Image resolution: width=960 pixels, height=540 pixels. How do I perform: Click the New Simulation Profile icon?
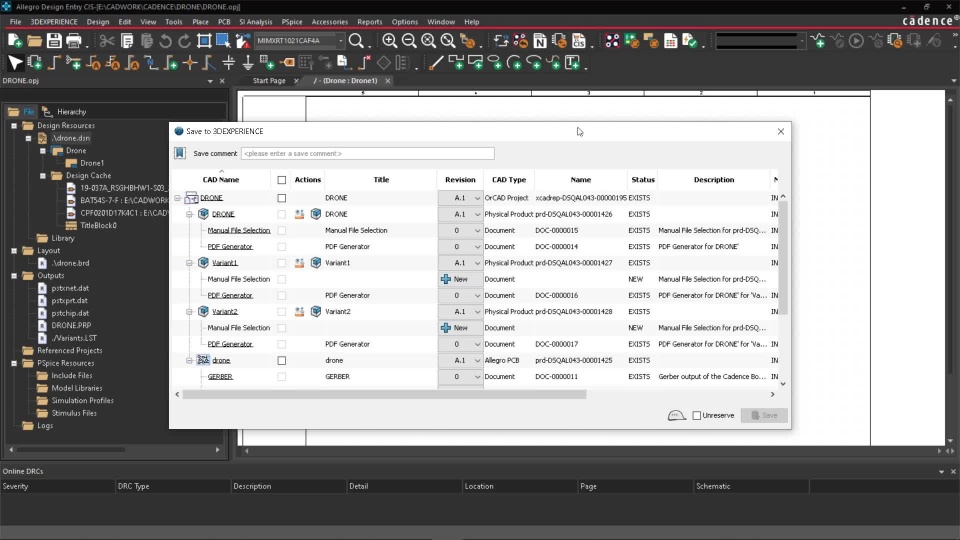point(818,41)
